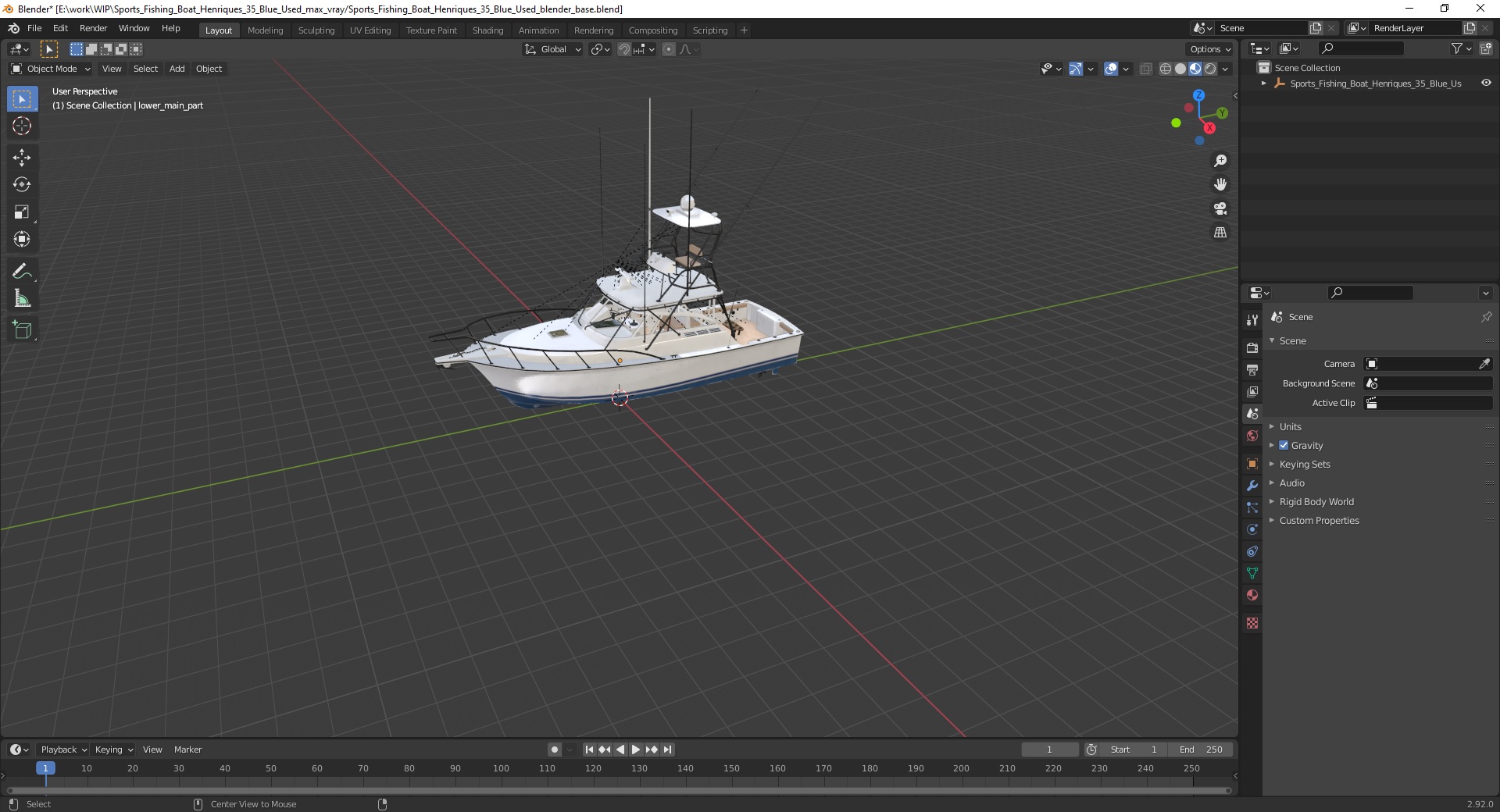Click the pan view hand icon
The image size is (1500, 812).
pyautogui.click(x=1220, y=185)
